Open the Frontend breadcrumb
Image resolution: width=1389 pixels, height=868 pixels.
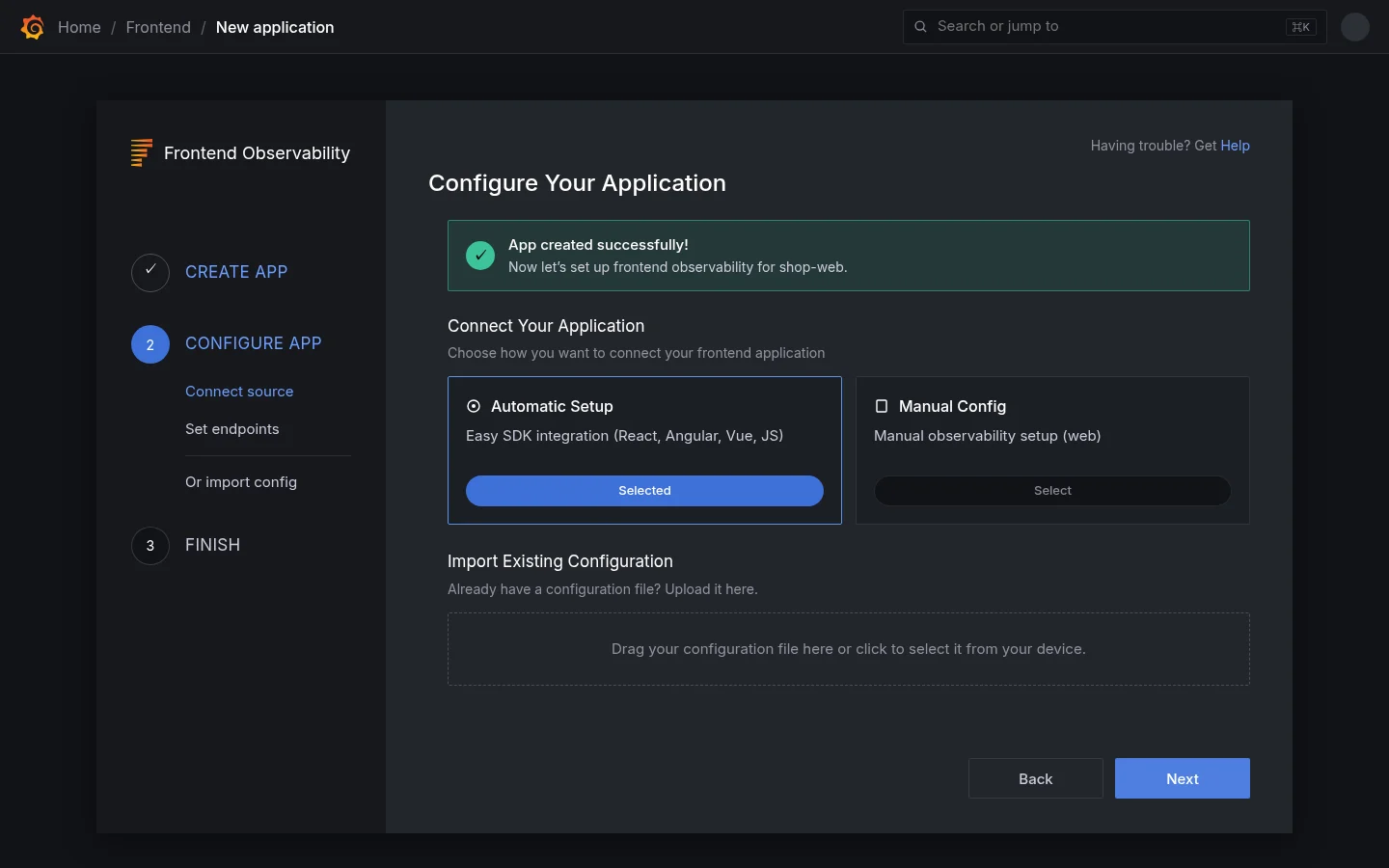click(158, 27)
